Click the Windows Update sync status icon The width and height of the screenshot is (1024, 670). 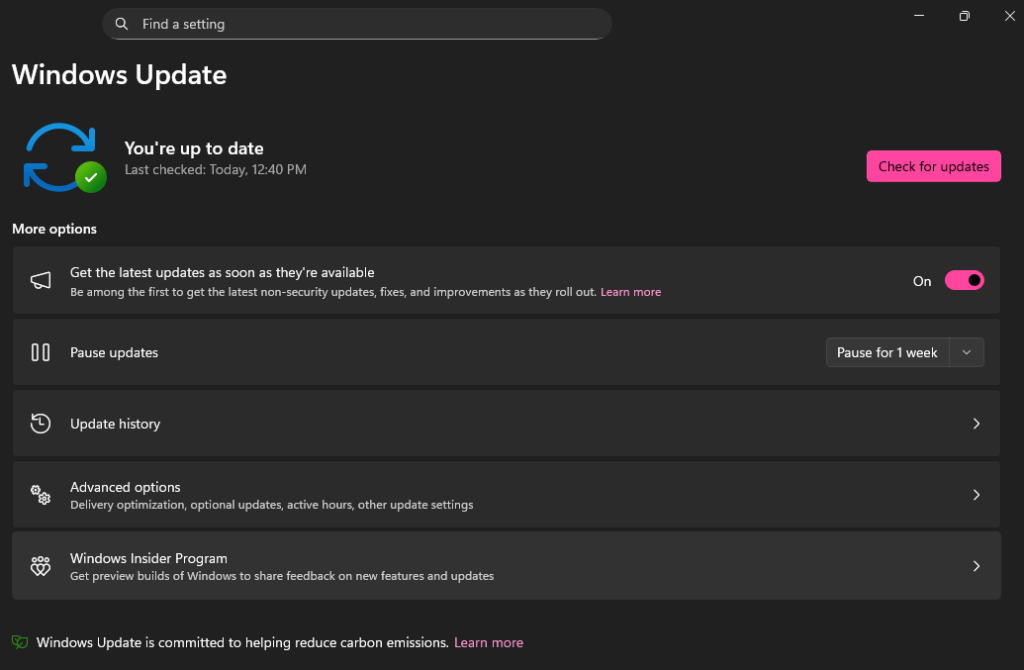coord(62,158)
